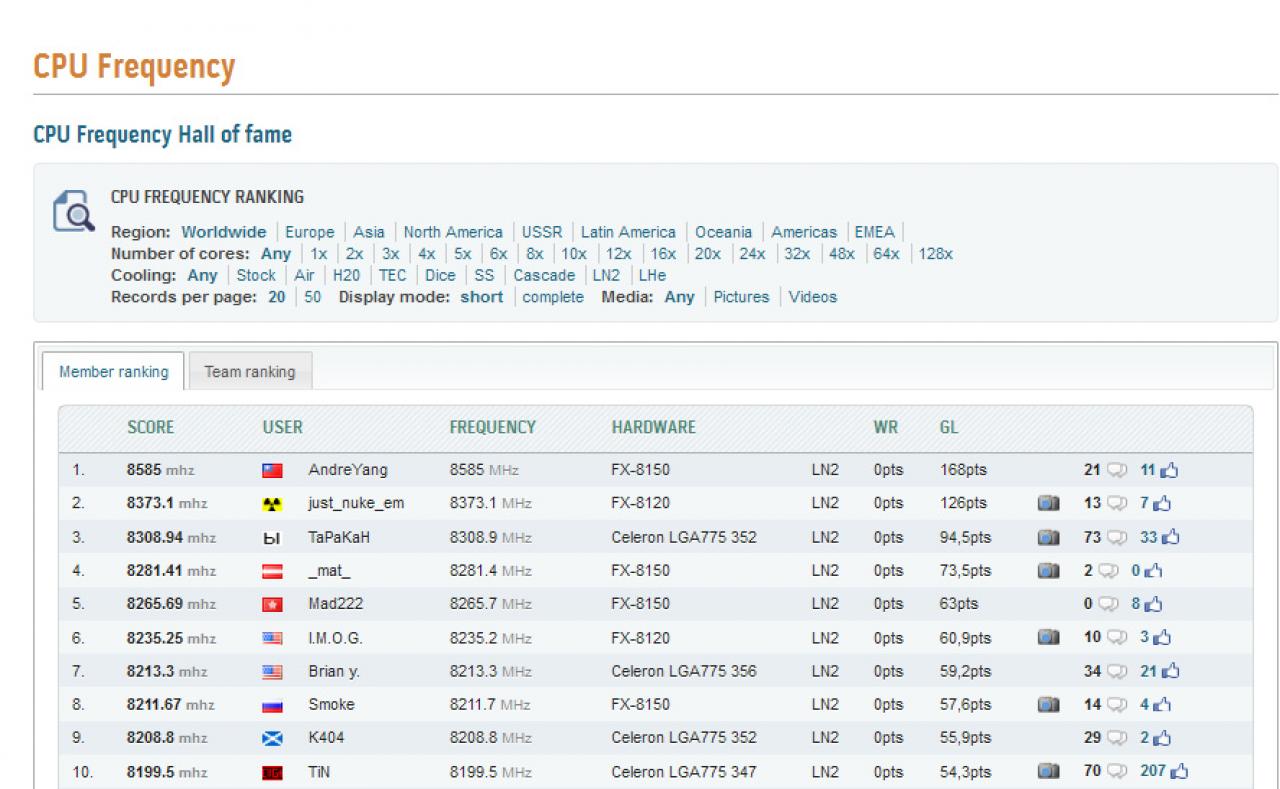Click the FX-8150 hardware link for _mat_
The height and width of the screenshot is (789, 1280).
pyautogui.click(x=641, y=571)
